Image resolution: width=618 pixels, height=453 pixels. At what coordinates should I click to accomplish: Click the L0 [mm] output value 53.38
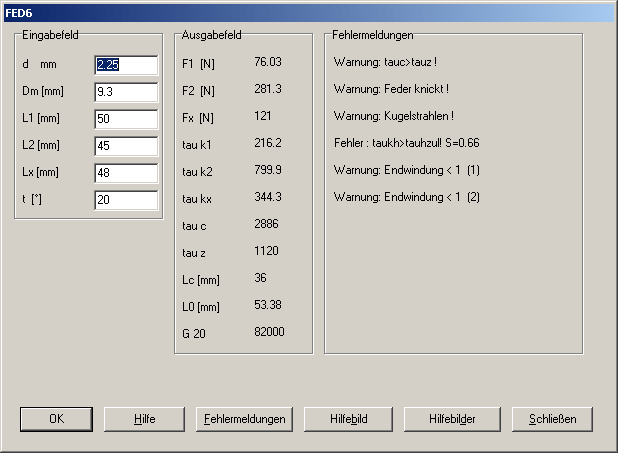[x=268, y=304]
